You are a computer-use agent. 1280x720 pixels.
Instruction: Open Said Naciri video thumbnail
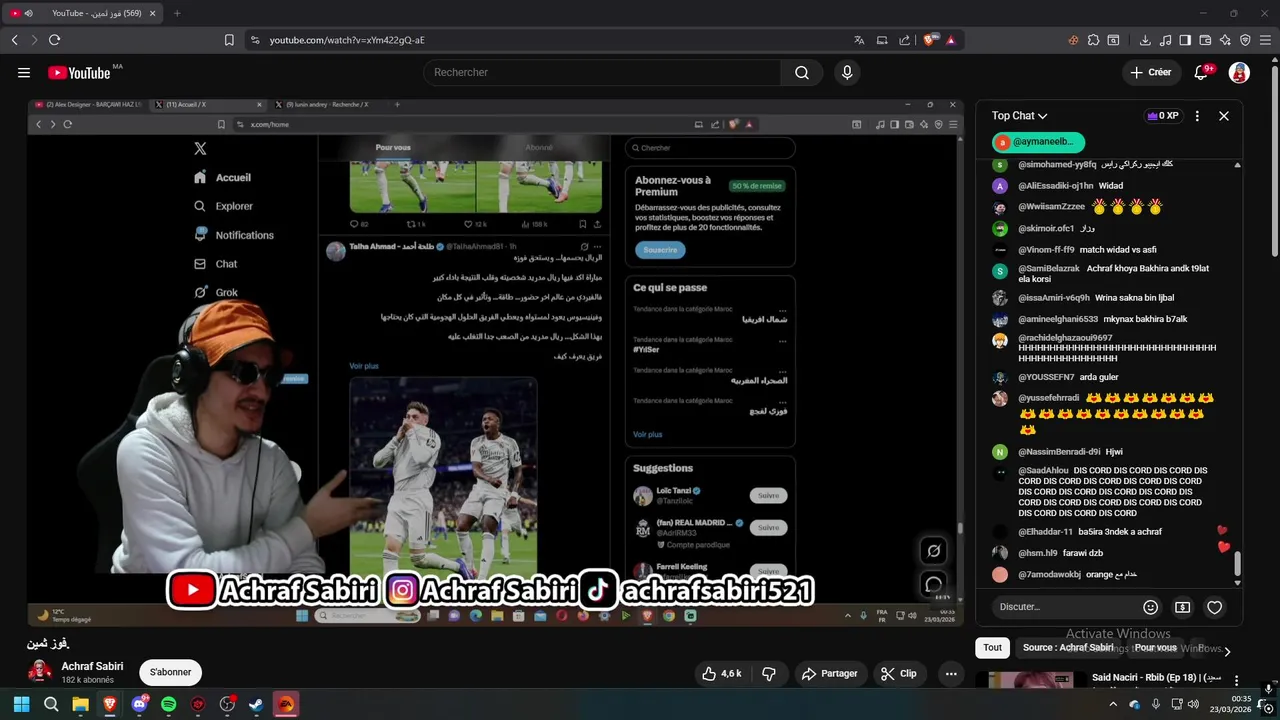coord(1031,680)
